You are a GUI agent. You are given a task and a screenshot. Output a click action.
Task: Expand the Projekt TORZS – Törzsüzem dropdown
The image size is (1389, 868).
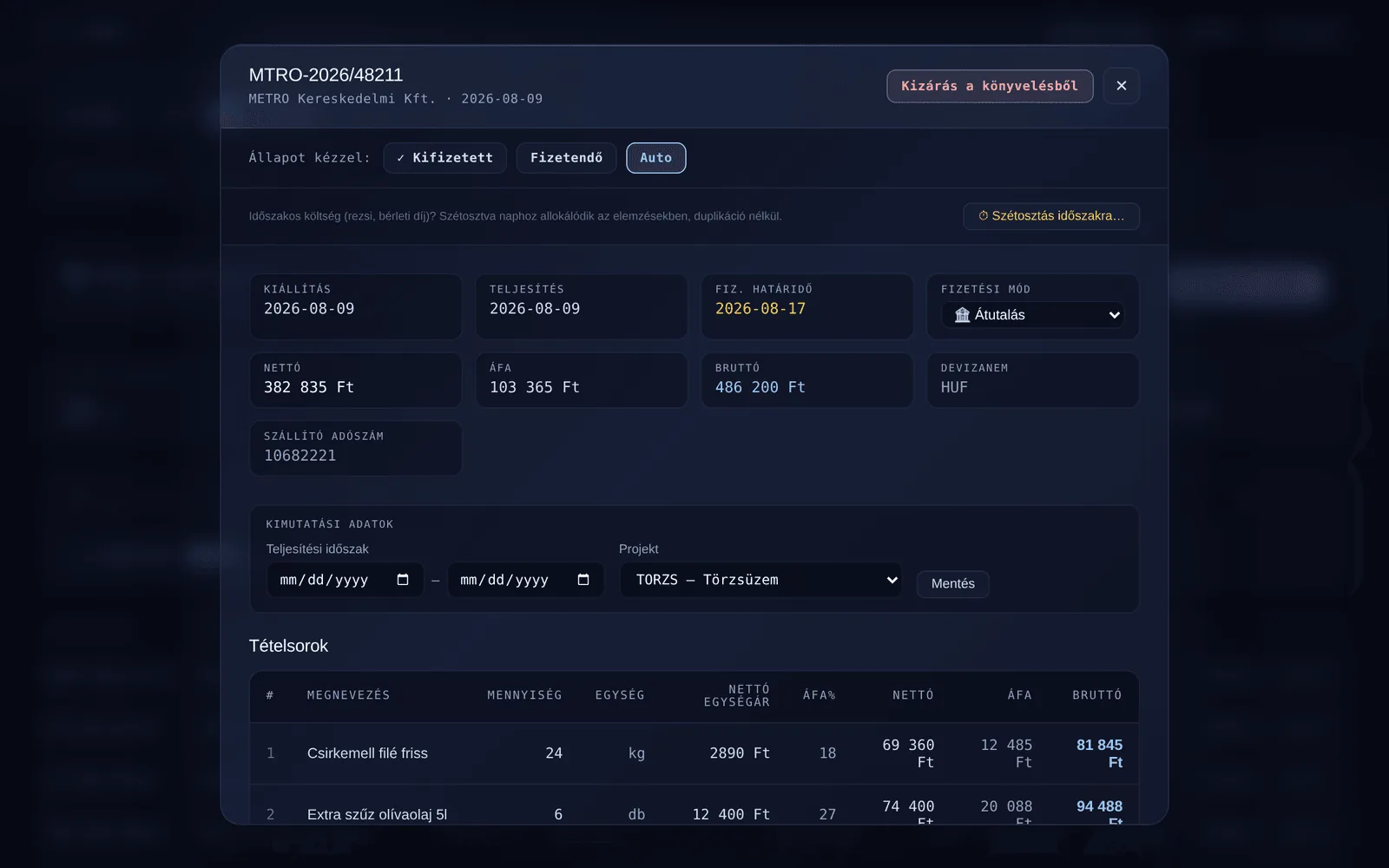(760, 580)
